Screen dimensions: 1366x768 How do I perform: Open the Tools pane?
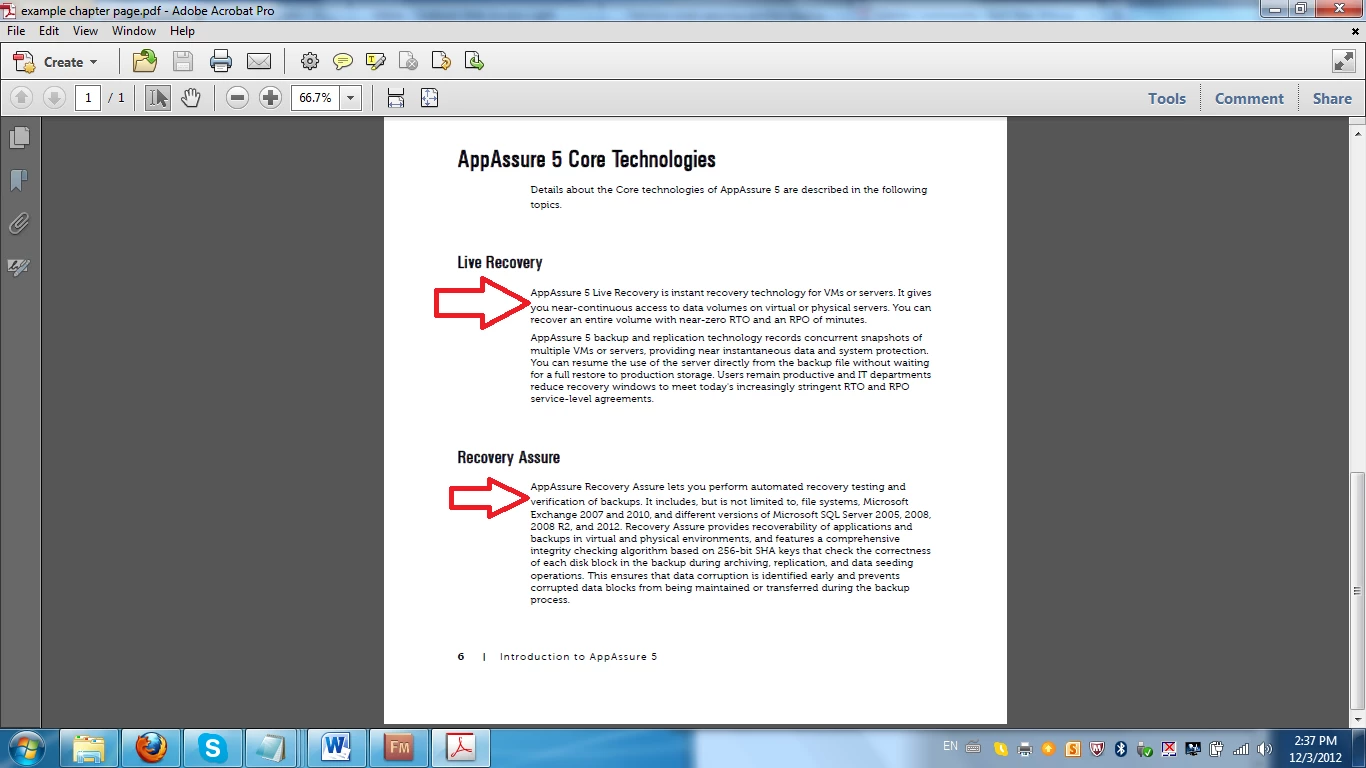coord(1166,98)
